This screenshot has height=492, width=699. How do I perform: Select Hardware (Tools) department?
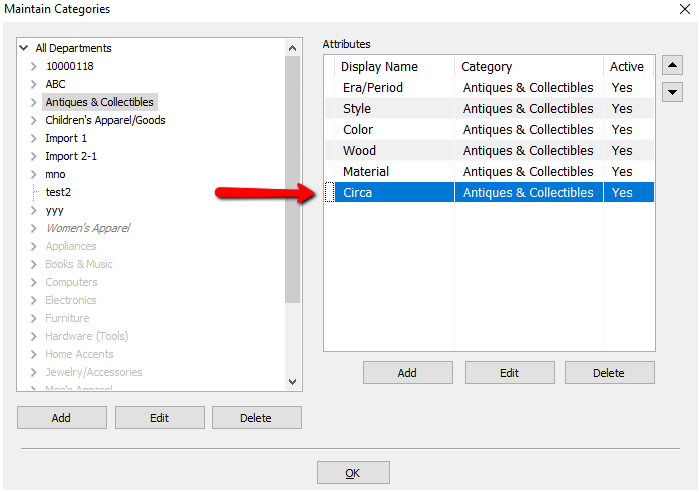click(86, 336)
